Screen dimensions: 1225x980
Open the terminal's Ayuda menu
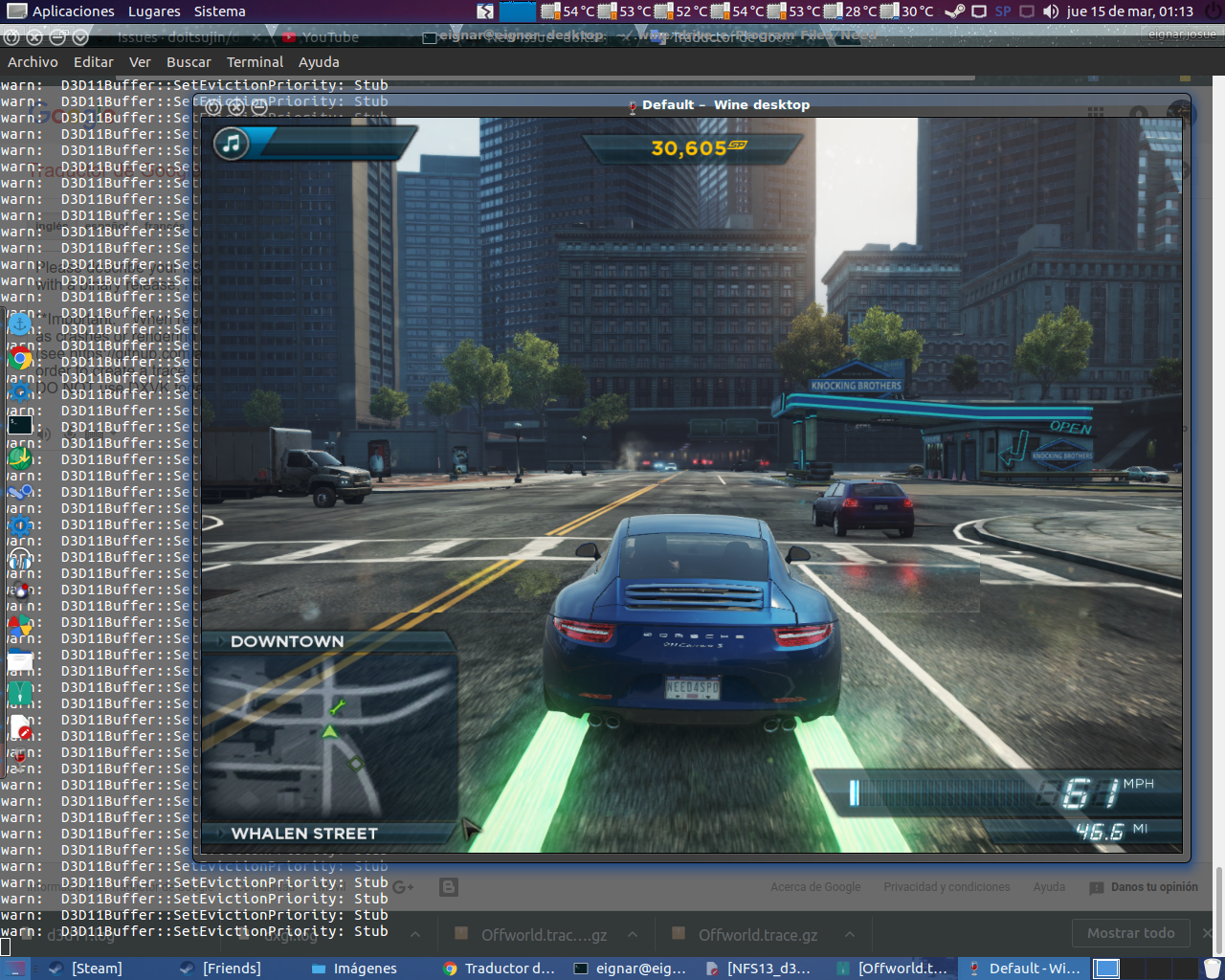[x=319, y=62]
